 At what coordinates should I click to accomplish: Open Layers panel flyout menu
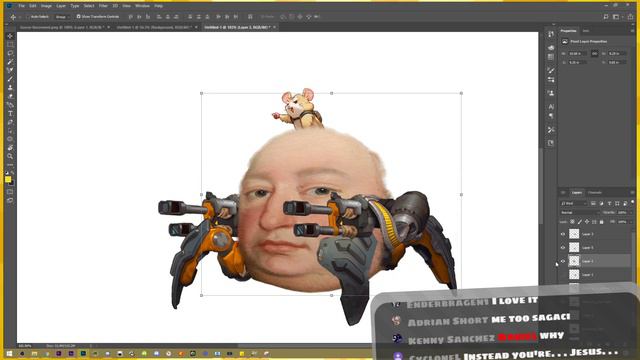coord(633,193)
